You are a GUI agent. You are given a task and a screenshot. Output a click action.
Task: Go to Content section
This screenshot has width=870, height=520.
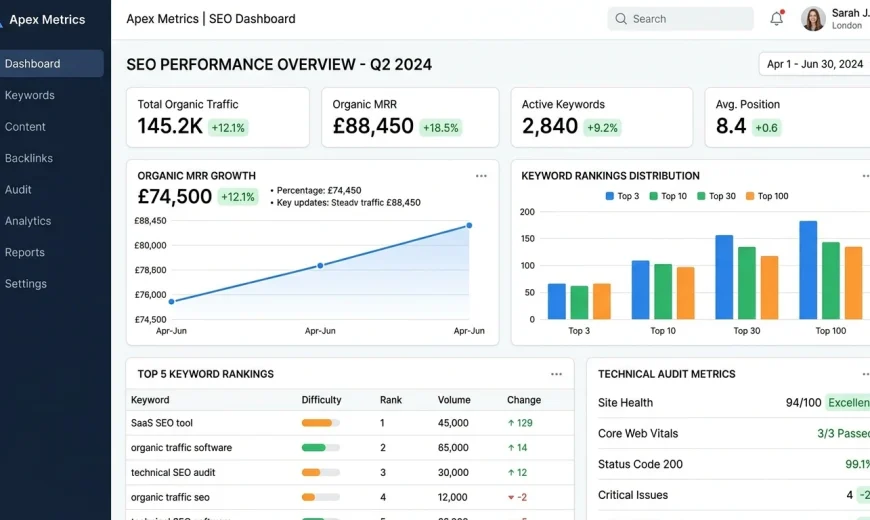click(x=25, y=127)
